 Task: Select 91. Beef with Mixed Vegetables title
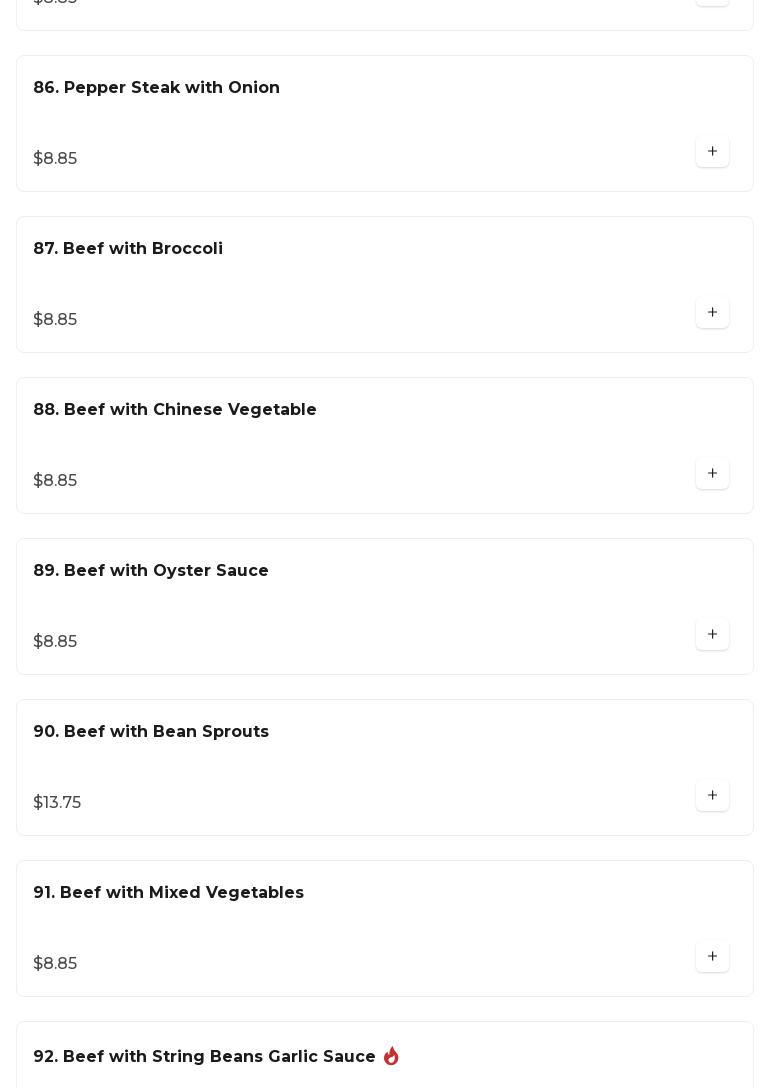[169, 893]
